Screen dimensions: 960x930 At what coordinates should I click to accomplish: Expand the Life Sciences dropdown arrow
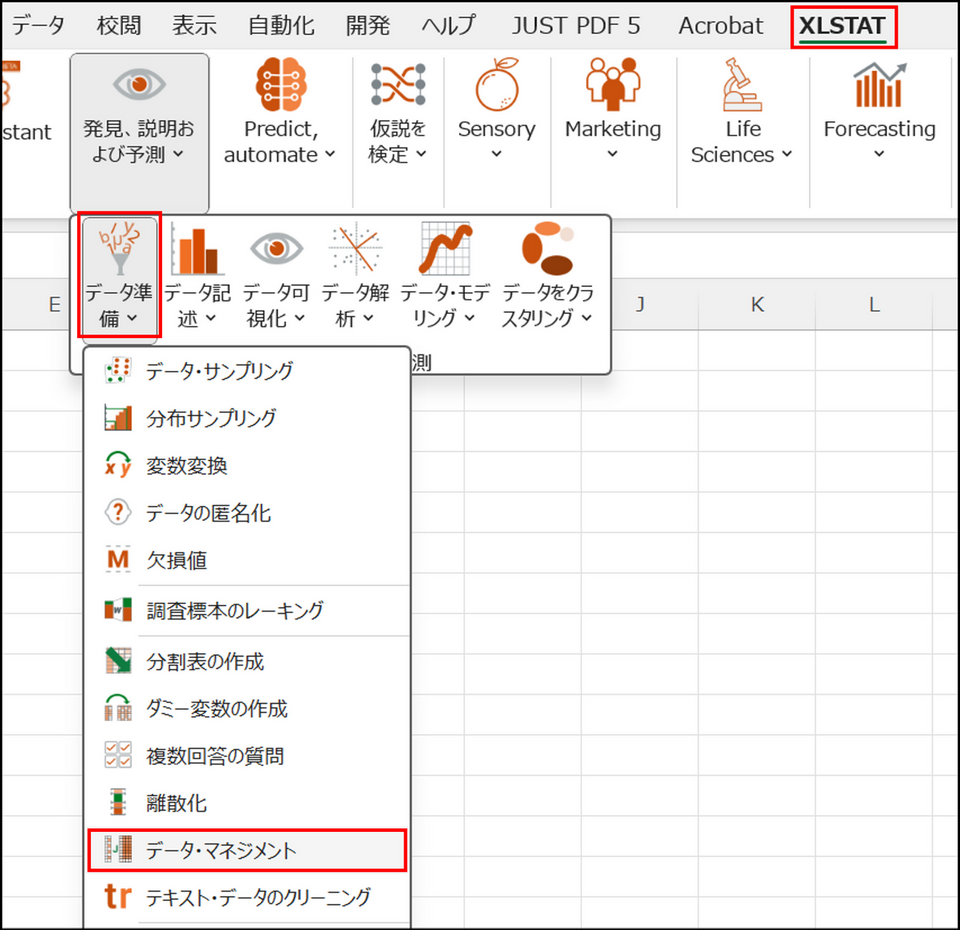[787, 154]
